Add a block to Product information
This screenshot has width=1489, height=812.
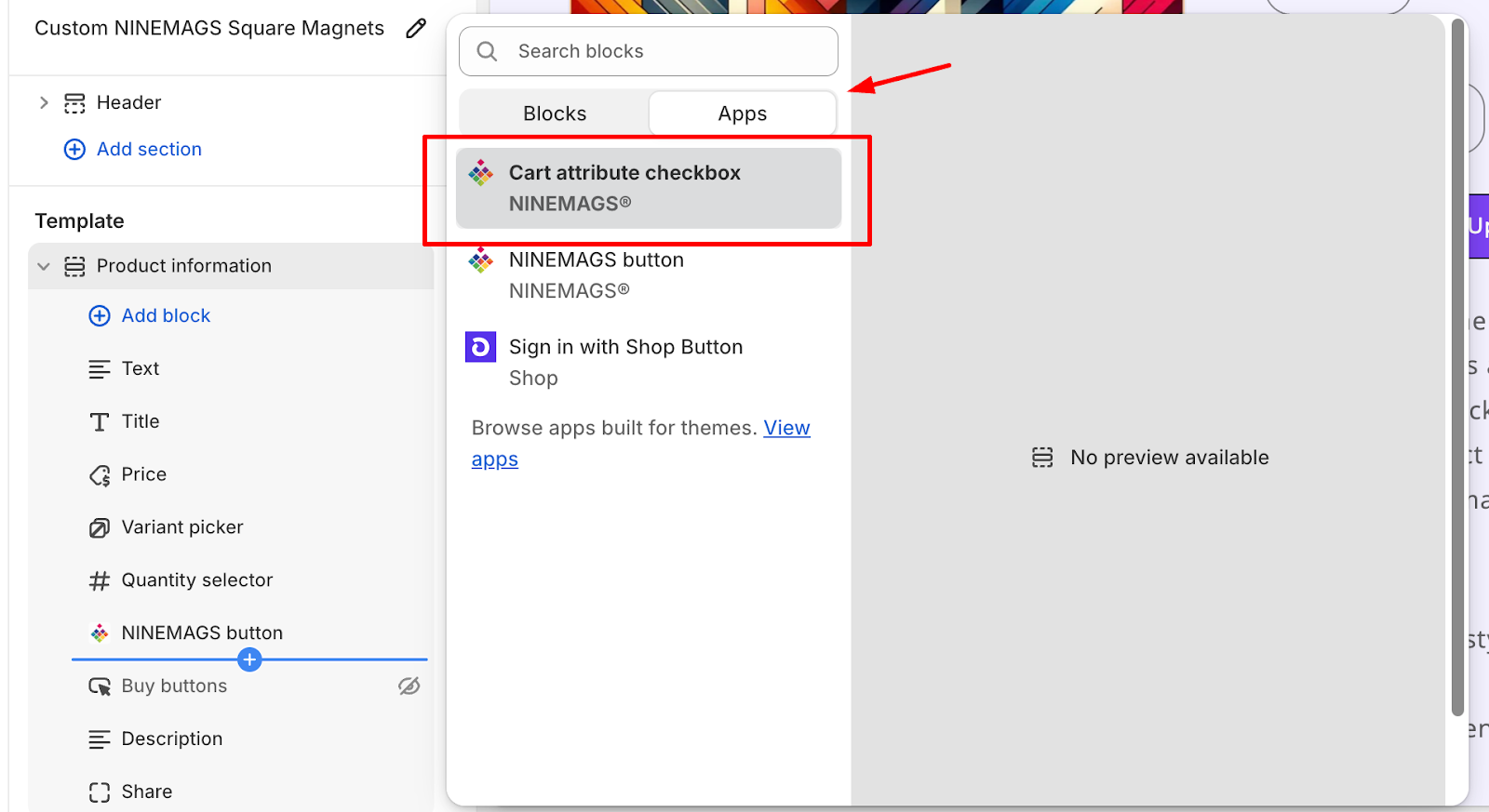(x=166, y=316)
